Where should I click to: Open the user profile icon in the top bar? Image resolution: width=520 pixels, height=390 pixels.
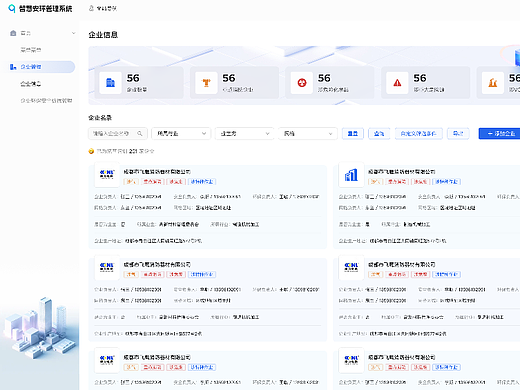click(x=91, y=8)
